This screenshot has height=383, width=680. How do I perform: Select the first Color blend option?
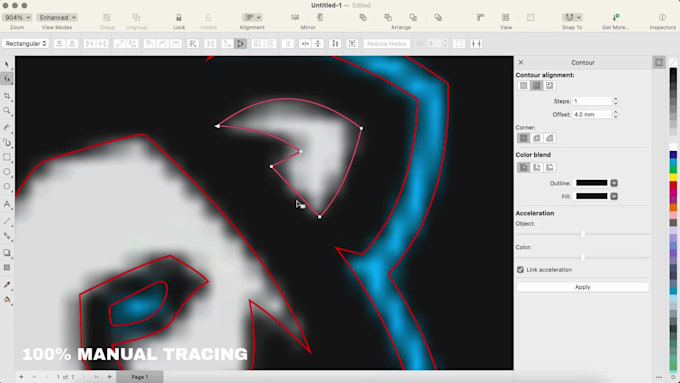click(524, 167)
